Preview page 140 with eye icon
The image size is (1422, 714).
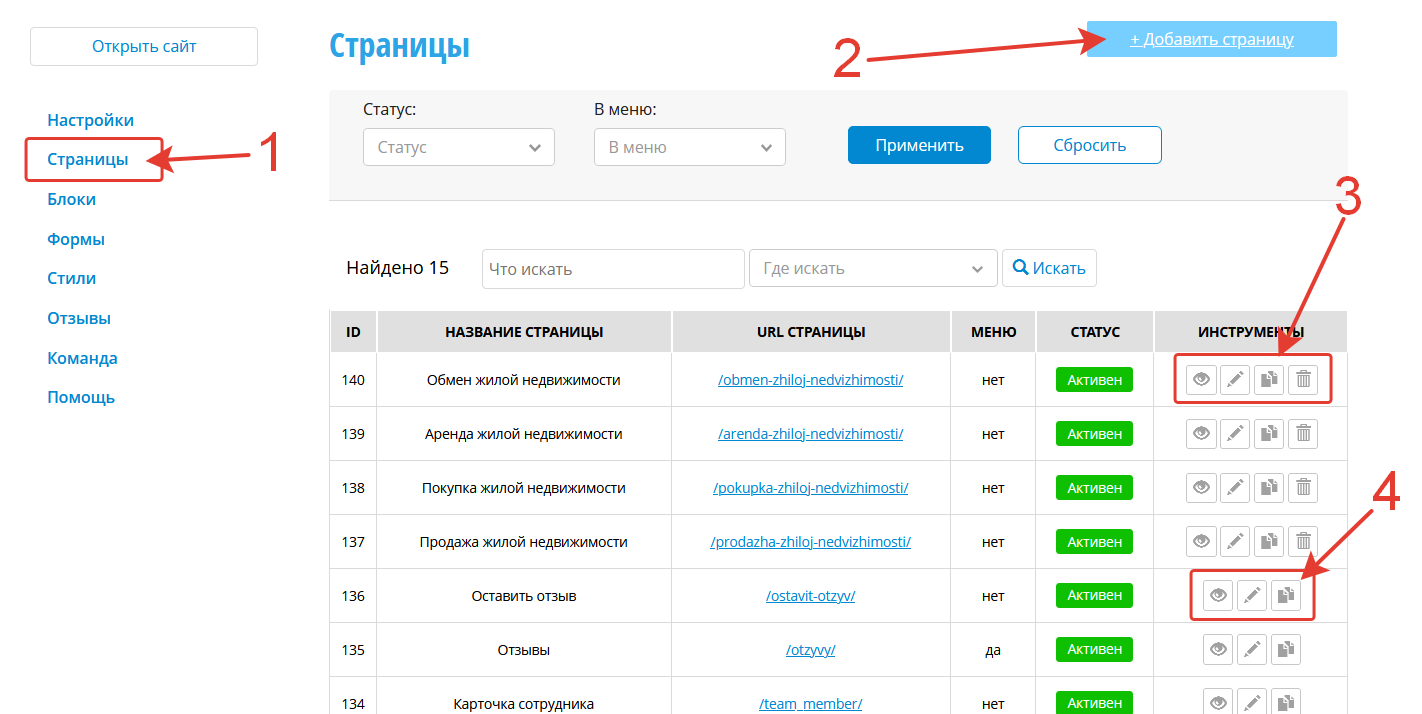pyautogui.click(x=1201, y=380)
